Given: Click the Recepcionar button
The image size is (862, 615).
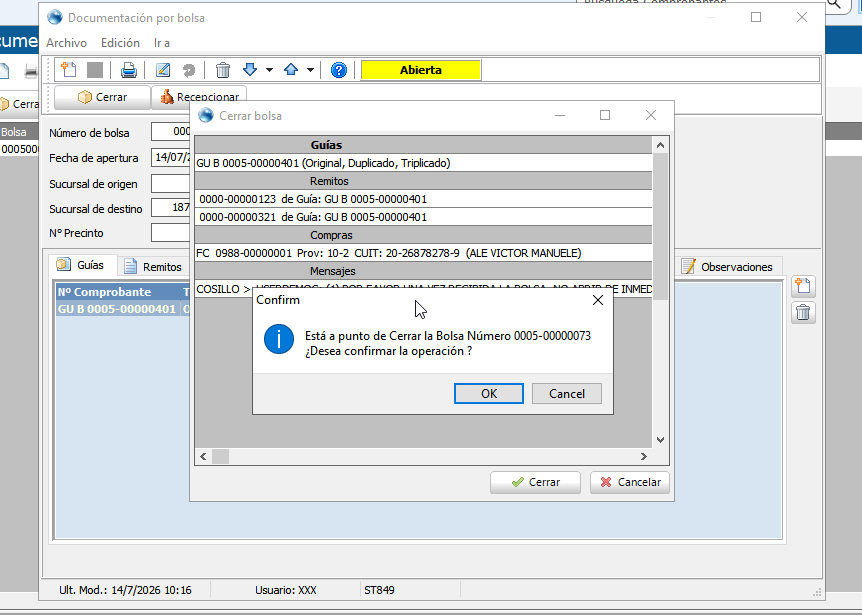Looking at the screenshot, I should 199,97.
